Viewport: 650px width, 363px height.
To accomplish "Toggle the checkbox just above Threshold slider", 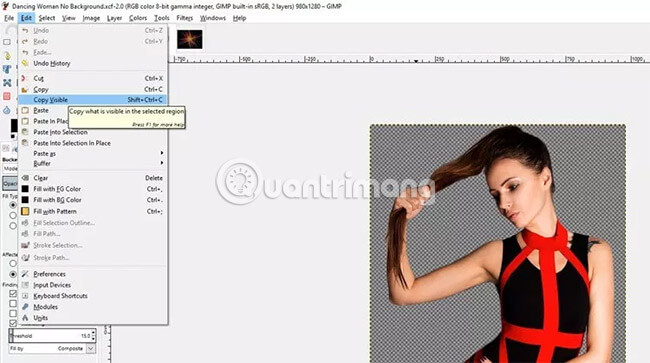I will 13,323.
